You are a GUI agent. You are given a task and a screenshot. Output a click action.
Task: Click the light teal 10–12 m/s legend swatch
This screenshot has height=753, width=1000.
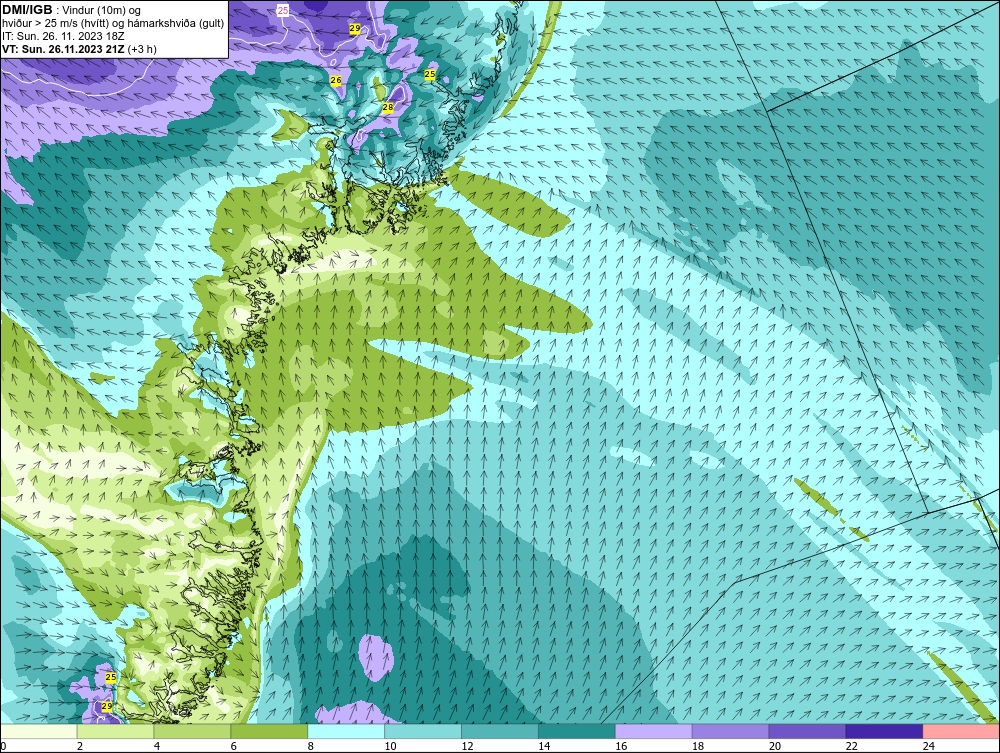(423, 731)
